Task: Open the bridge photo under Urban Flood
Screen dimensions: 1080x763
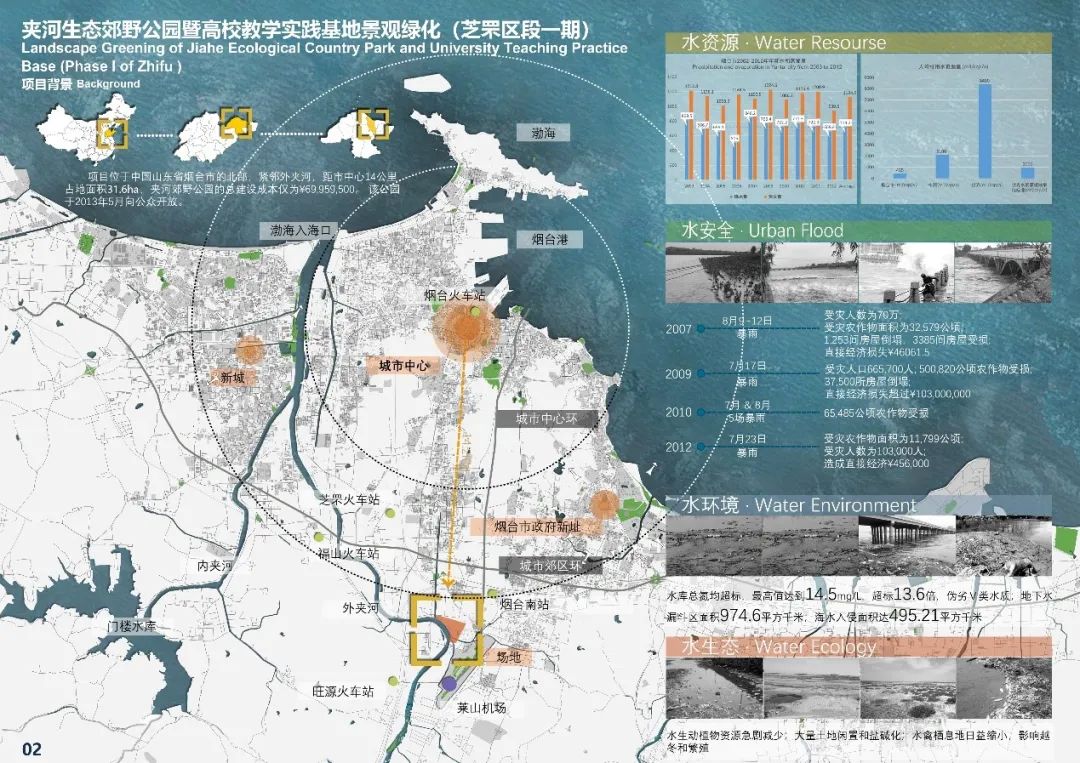Action: (1003, 272)
